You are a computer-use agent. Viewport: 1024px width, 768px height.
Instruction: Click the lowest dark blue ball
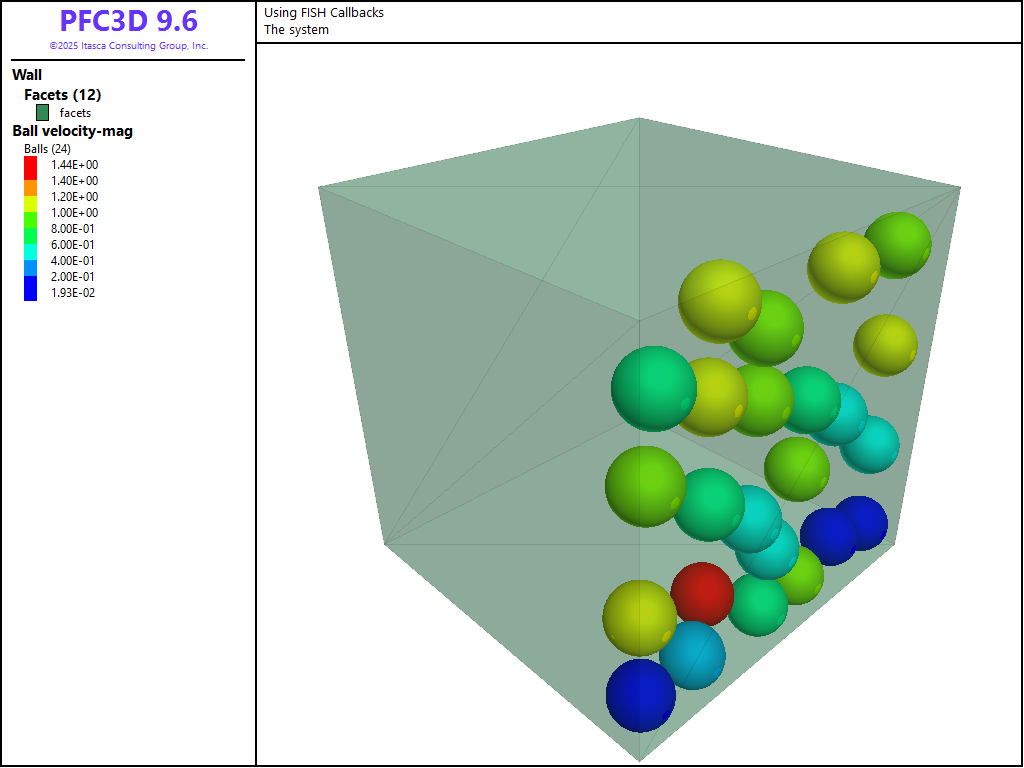pyautogui.click(x=640, y=695)
